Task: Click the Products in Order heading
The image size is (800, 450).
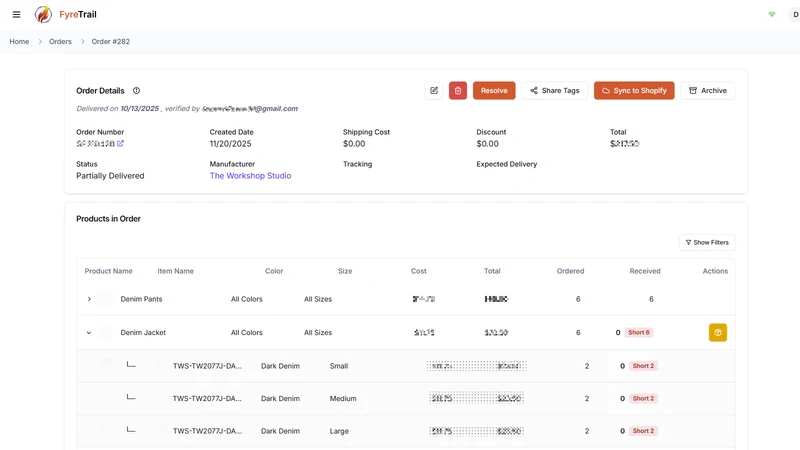Action: pos(108,218)
